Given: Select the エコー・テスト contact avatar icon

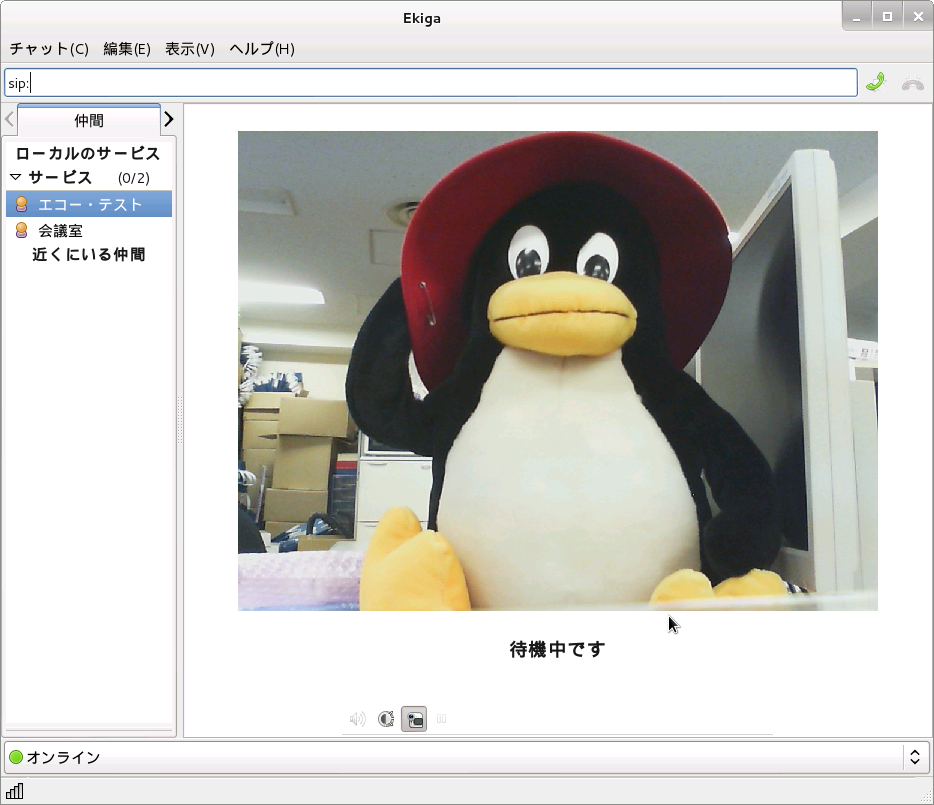Looking at the screenshot, I should pyautogui.click(x=21, y=203).
